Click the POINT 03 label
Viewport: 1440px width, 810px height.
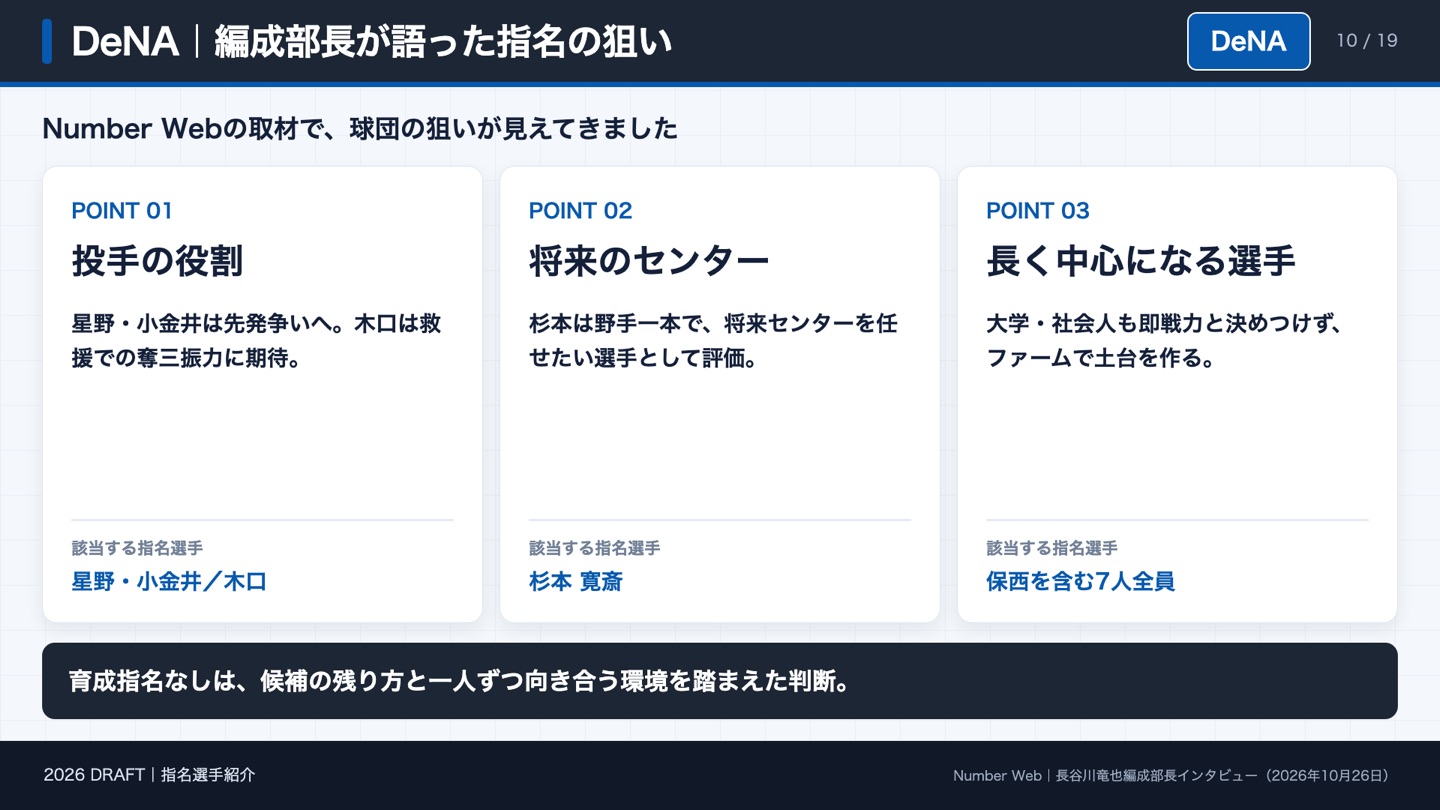[1037, 211]
